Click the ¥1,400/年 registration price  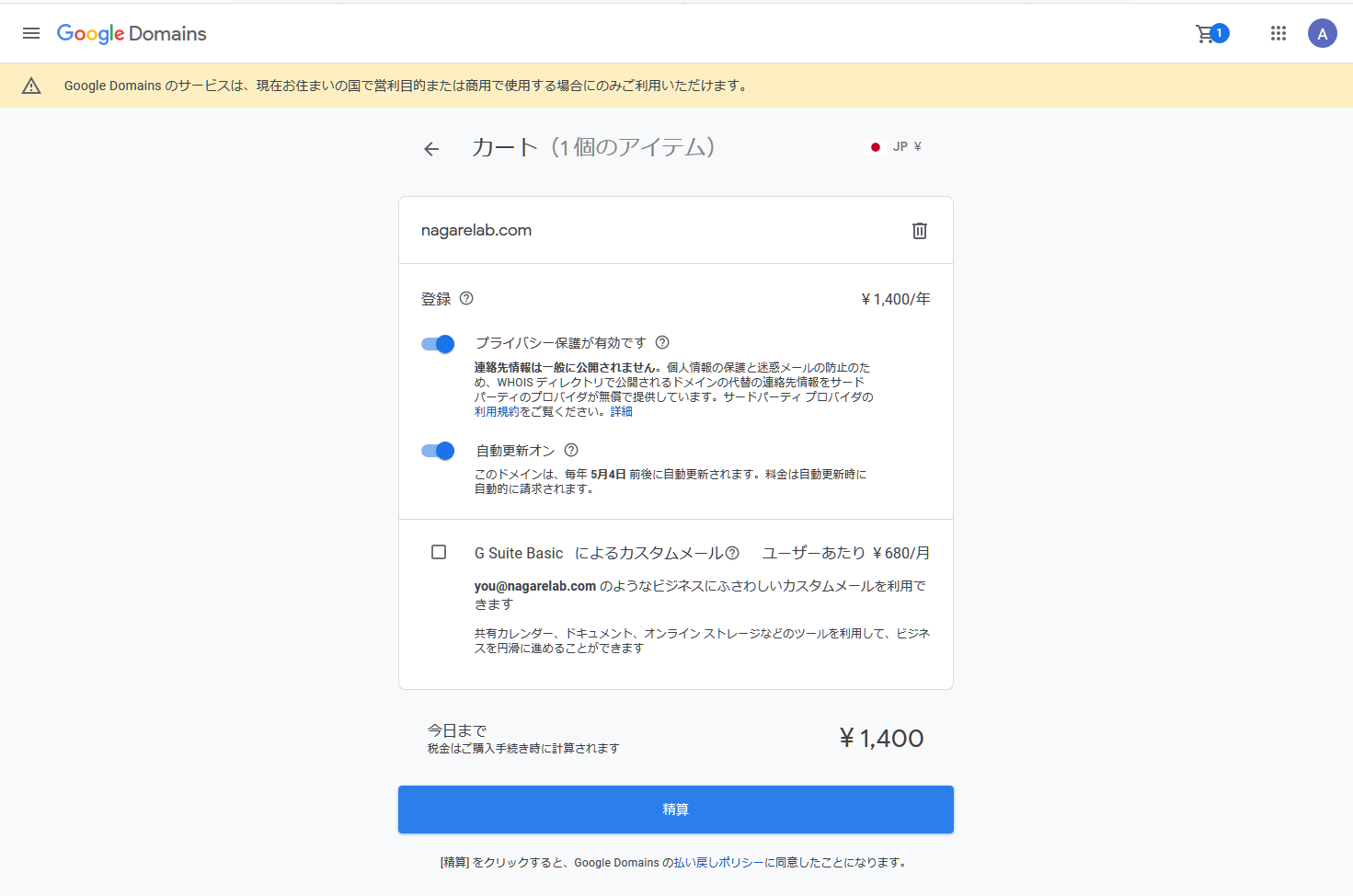896,299
